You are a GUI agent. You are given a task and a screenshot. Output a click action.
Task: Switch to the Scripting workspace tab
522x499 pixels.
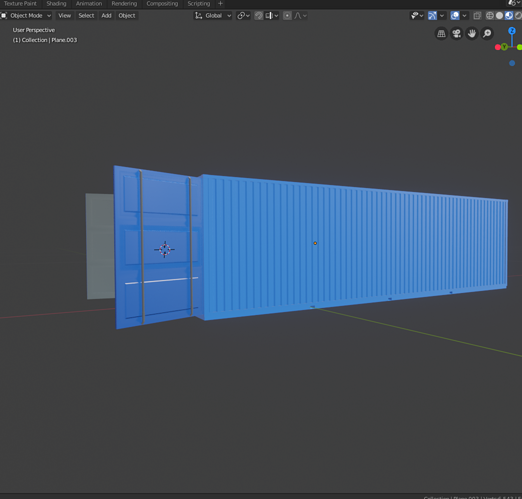[199, 4]
